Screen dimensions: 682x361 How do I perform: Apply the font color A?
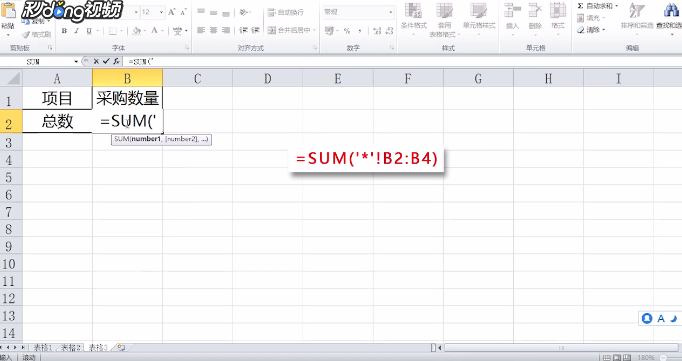(x=154, y=30)
